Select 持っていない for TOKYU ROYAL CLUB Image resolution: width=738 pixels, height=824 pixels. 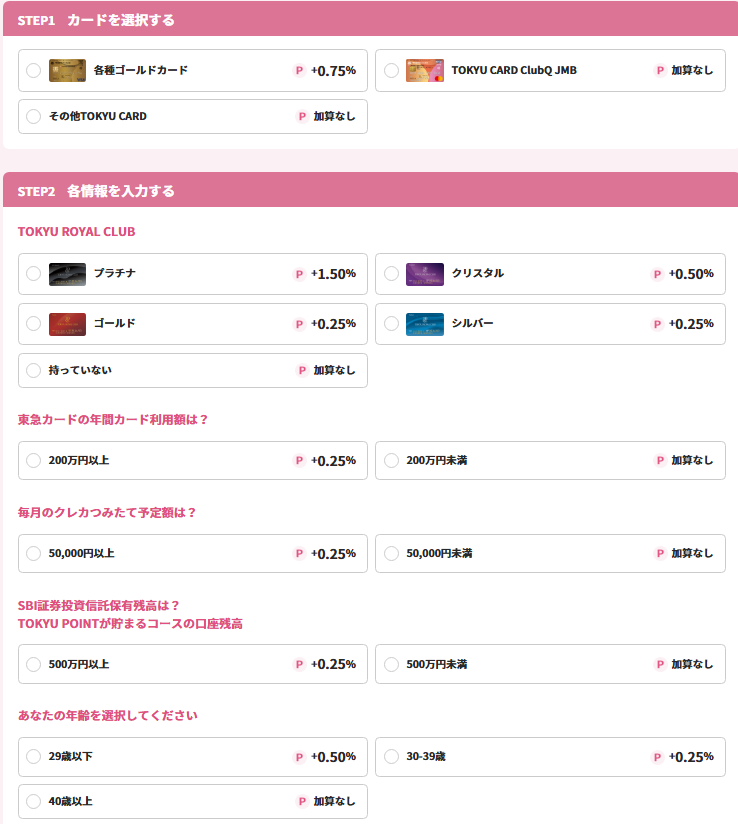click(x=193, y=370)
